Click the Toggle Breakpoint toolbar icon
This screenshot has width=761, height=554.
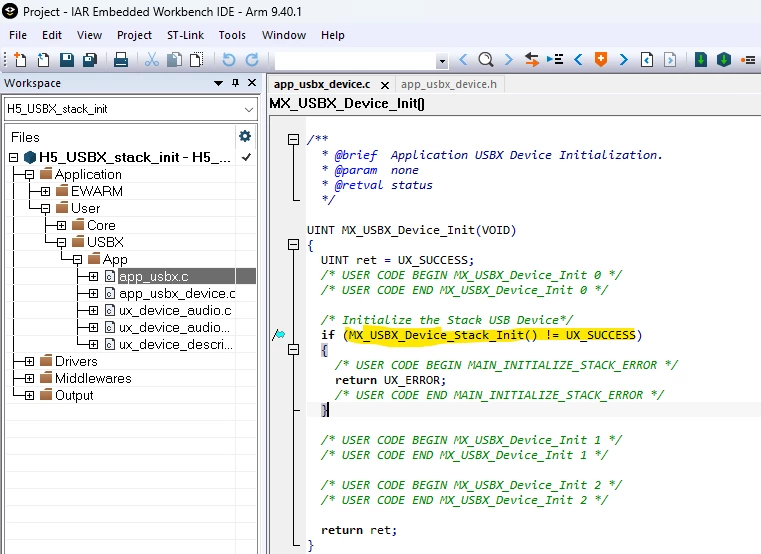[748, 59]
